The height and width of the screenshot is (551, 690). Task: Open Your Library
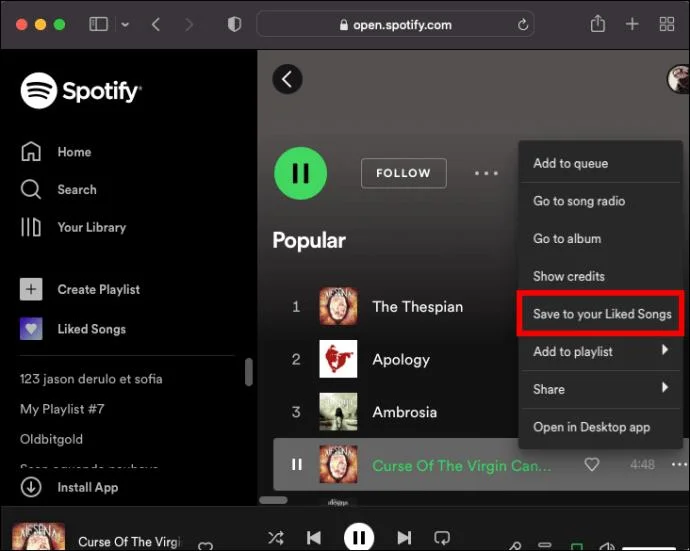tap(73, 227)
